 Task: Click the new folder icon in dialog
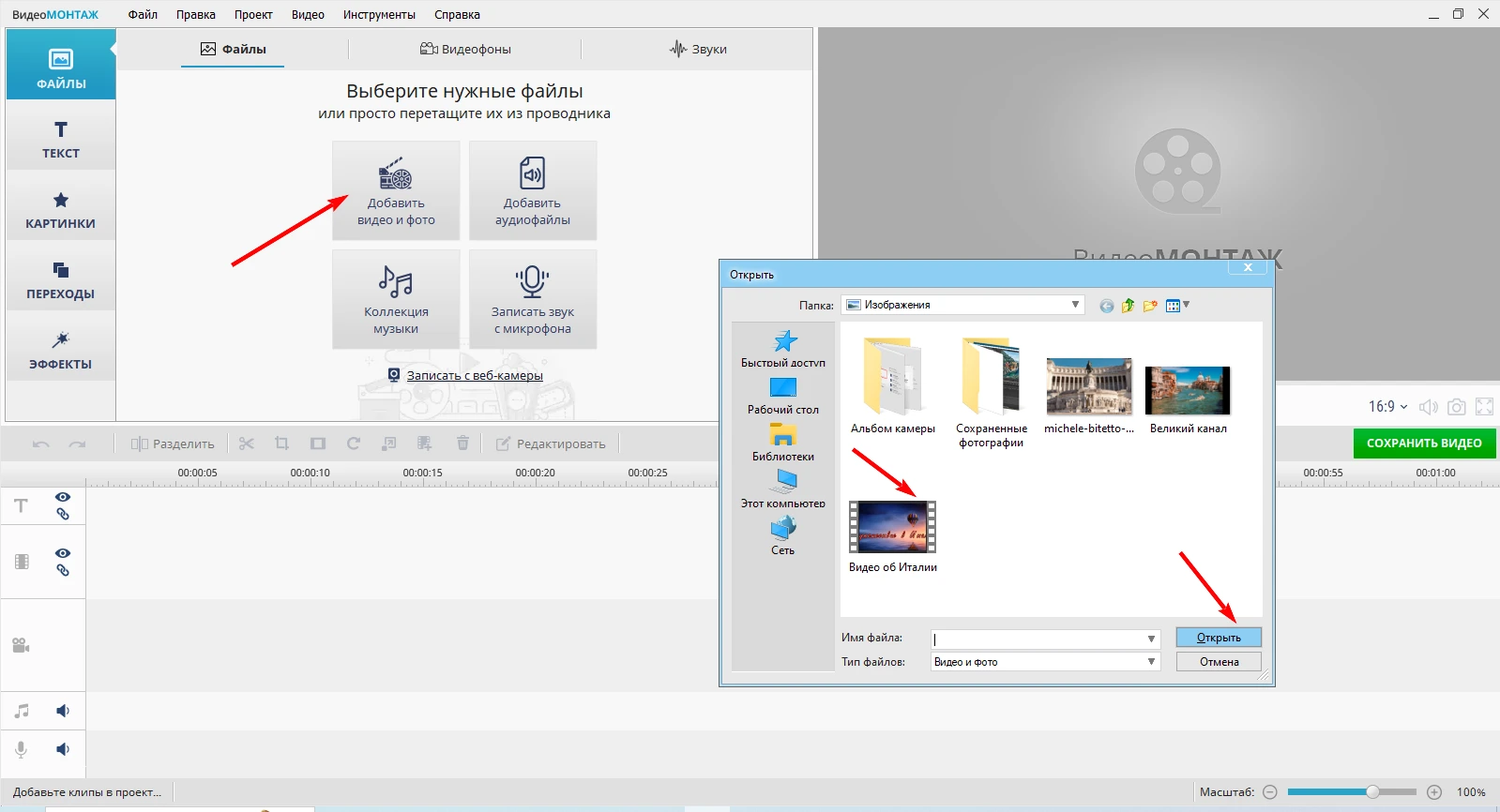pyautogui.click(x=1150, y=306)
